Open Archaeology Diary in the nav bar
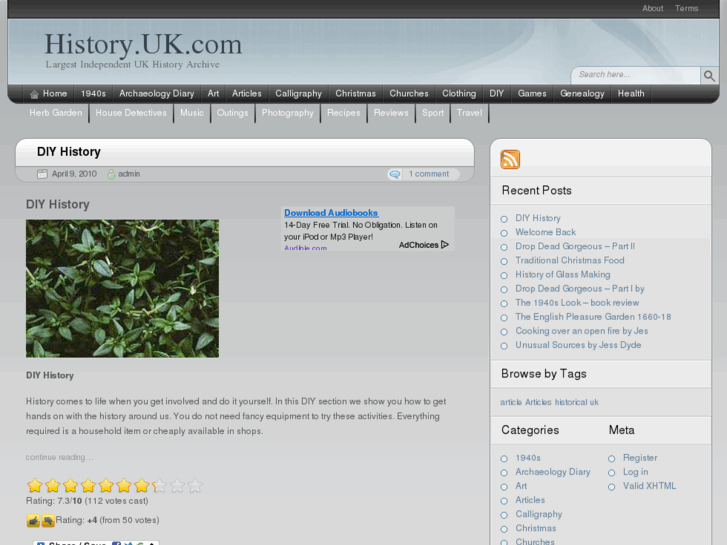The width and height of the screenshot is (727, 545). pyautogui.click(x=157, y=94)
